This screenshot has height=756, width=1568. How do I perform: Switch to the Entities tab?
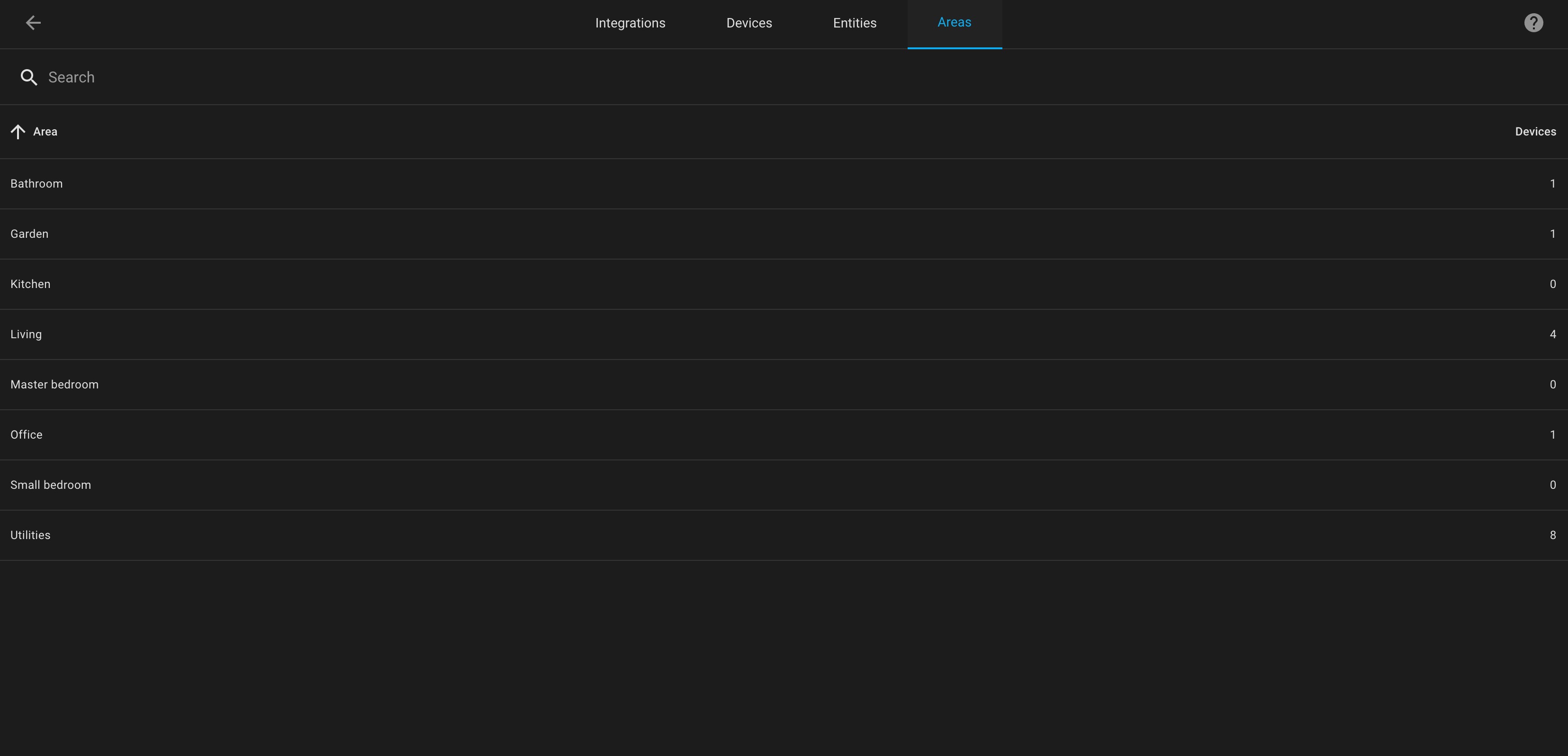(855, 23)
